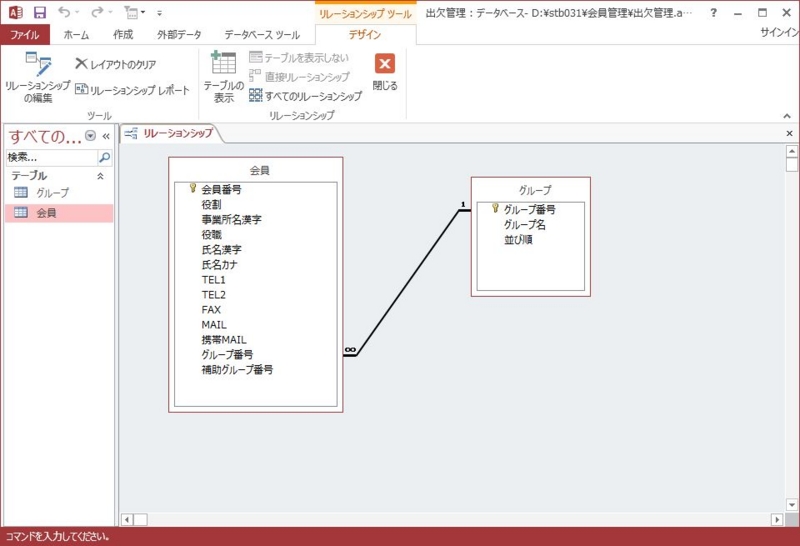The height and width of the screenshot is (546, 800).
Task: Click the key icon beside グループ番号 in グループ
Action: point(495,208)
